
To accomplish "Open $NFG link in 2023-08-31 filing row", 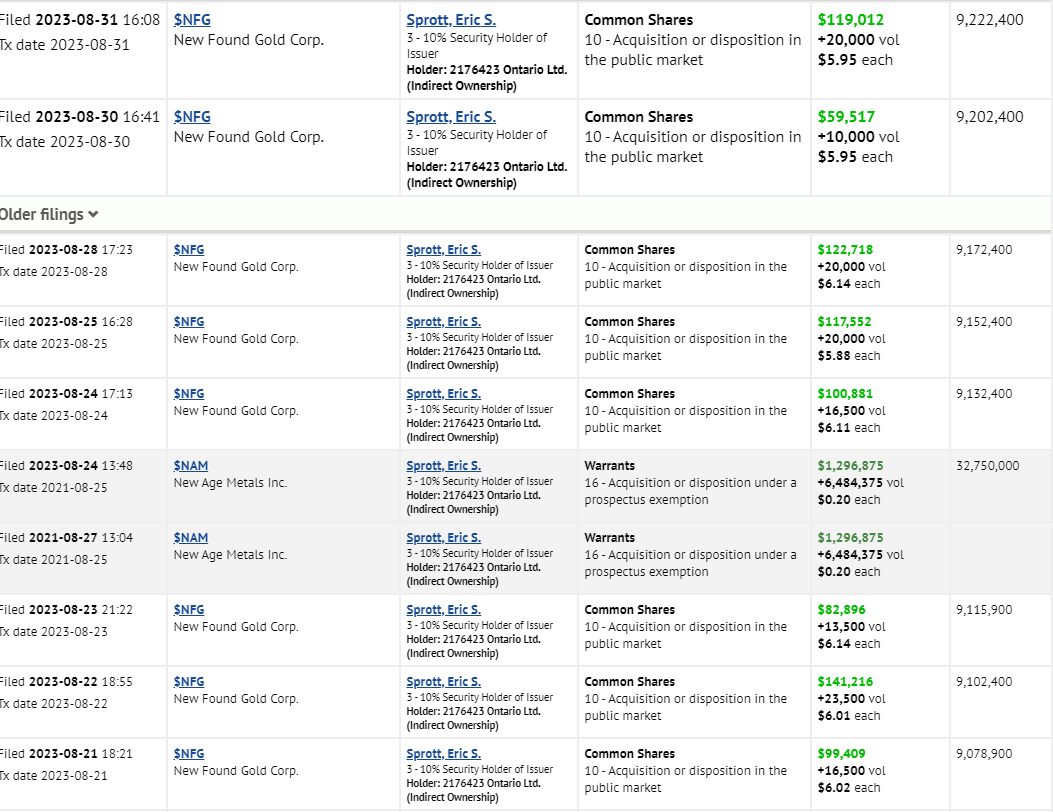I will [192, 20].
